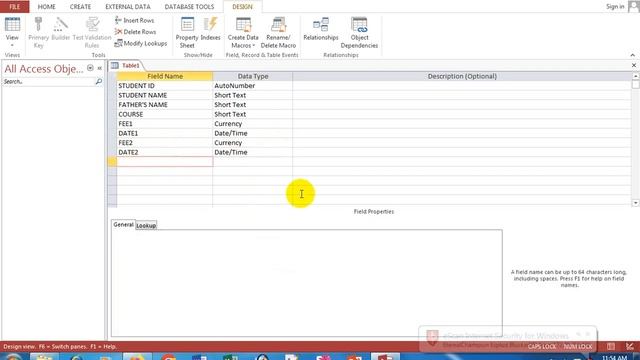Open the Builder tool
Viewport: 640px width, 360px height.
point(60,29)
